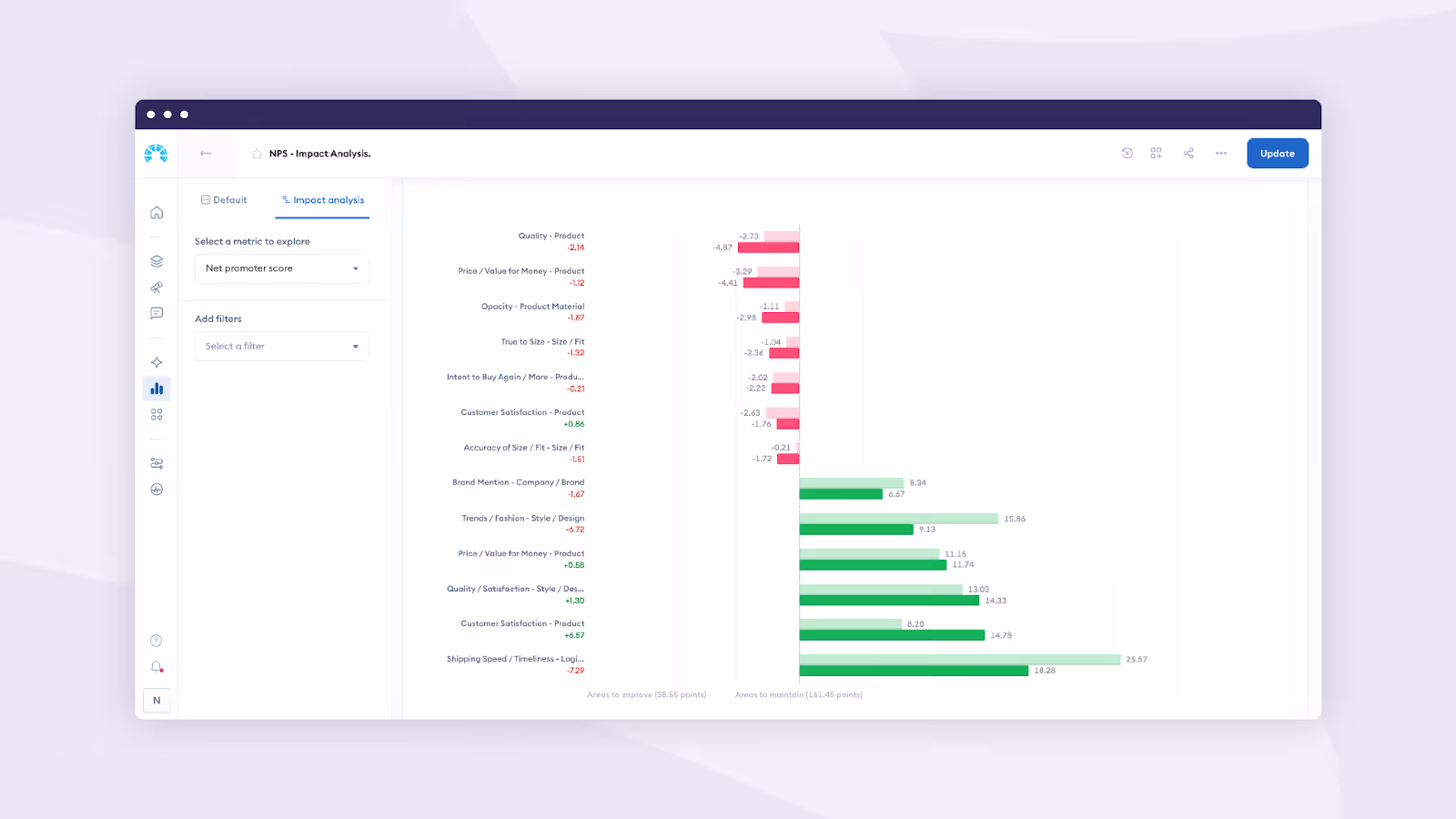Switch to the Impact analysis tab
Screen dimensions: 1456x819
(x=322, y=200)
